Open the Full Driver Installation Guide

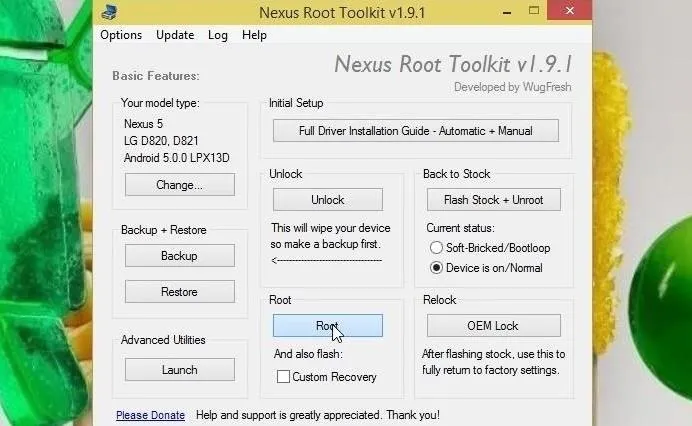pos(416,131)
